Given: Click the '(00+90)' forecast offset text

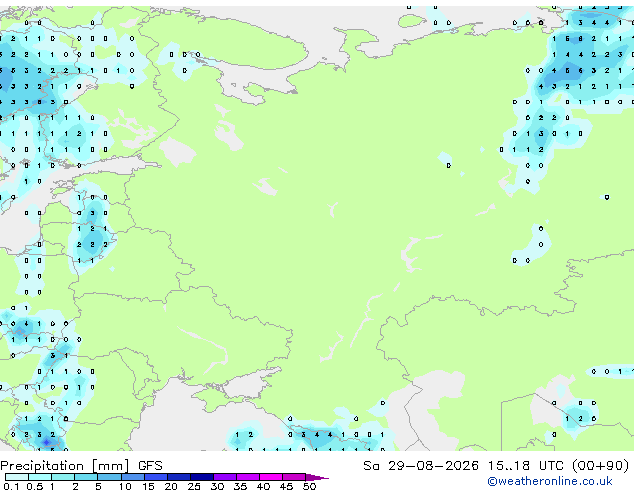Looking at the screenshot, I should 600,466.
